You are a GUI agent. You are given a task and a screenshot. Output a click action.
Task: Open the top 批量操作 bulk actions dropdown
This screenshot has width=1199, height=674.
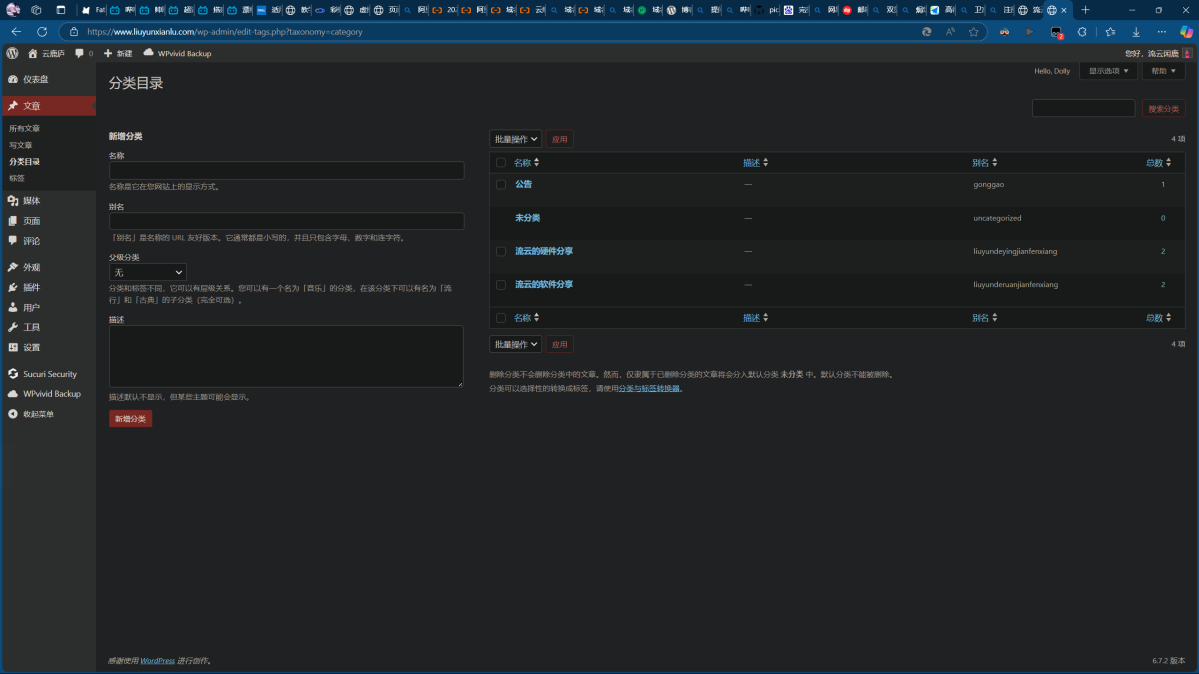point(515,140)
